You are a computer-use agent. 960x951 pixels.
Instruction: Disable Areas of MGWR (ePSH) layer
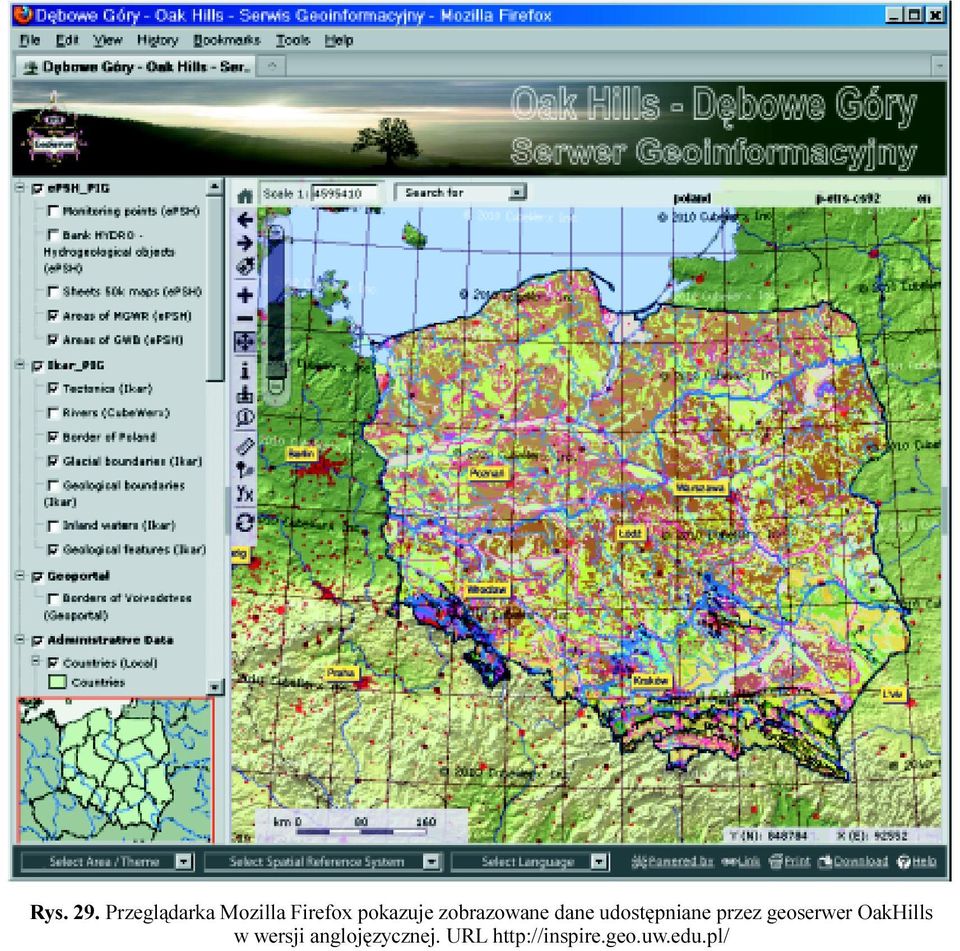(53, 316)
